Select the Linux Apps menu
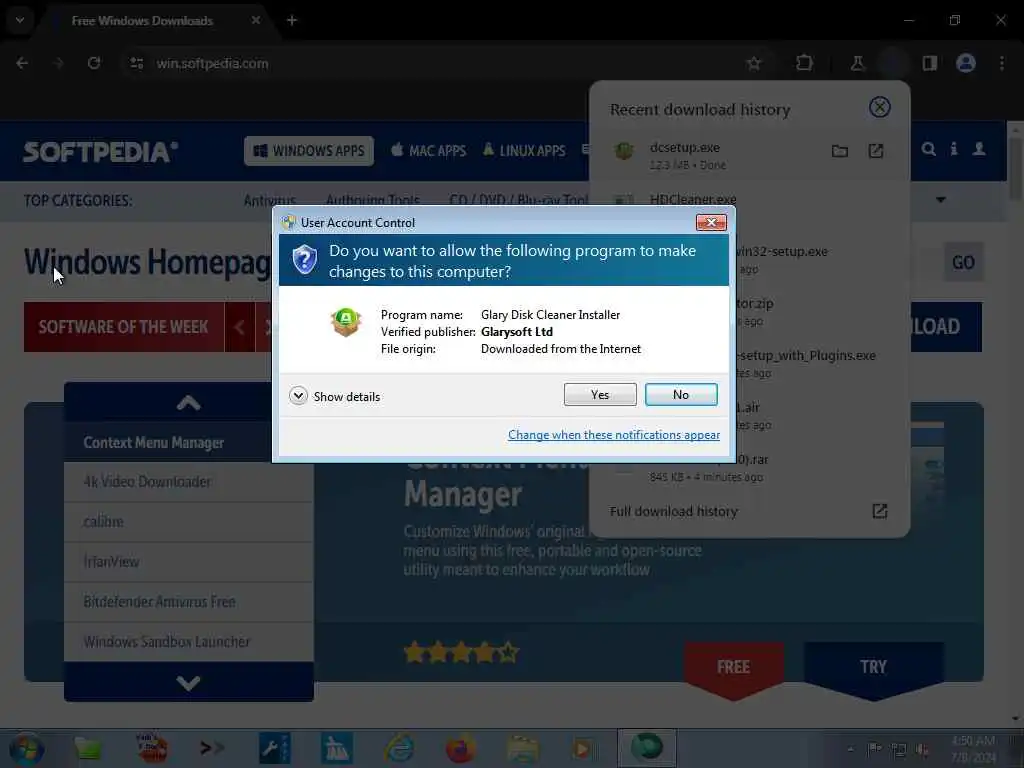The height and width of the screenshot is (768, 1024). (x=524, y=151)
